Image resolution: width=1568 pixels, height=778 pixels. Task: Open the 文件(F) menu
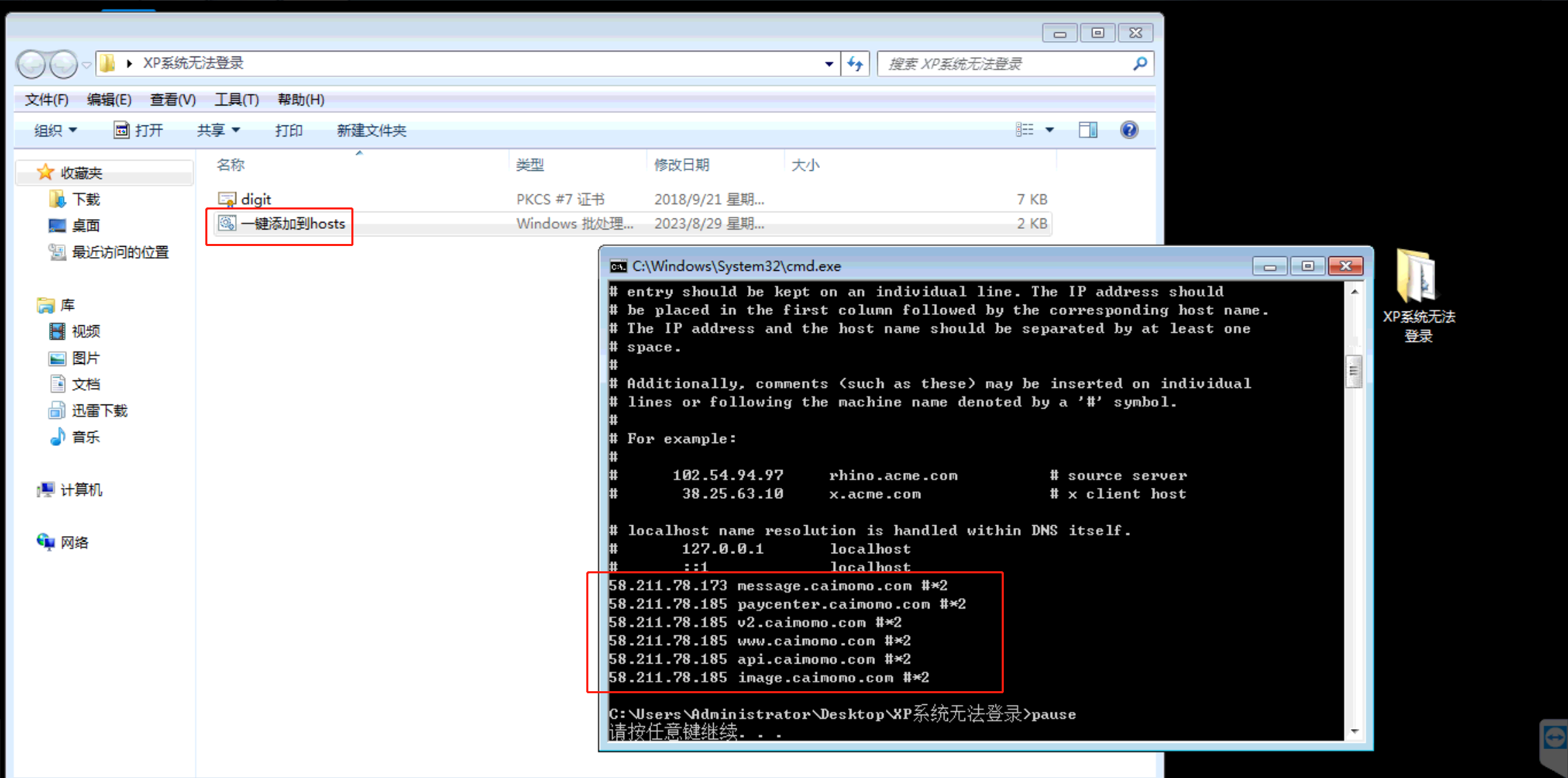coord(47,100)
